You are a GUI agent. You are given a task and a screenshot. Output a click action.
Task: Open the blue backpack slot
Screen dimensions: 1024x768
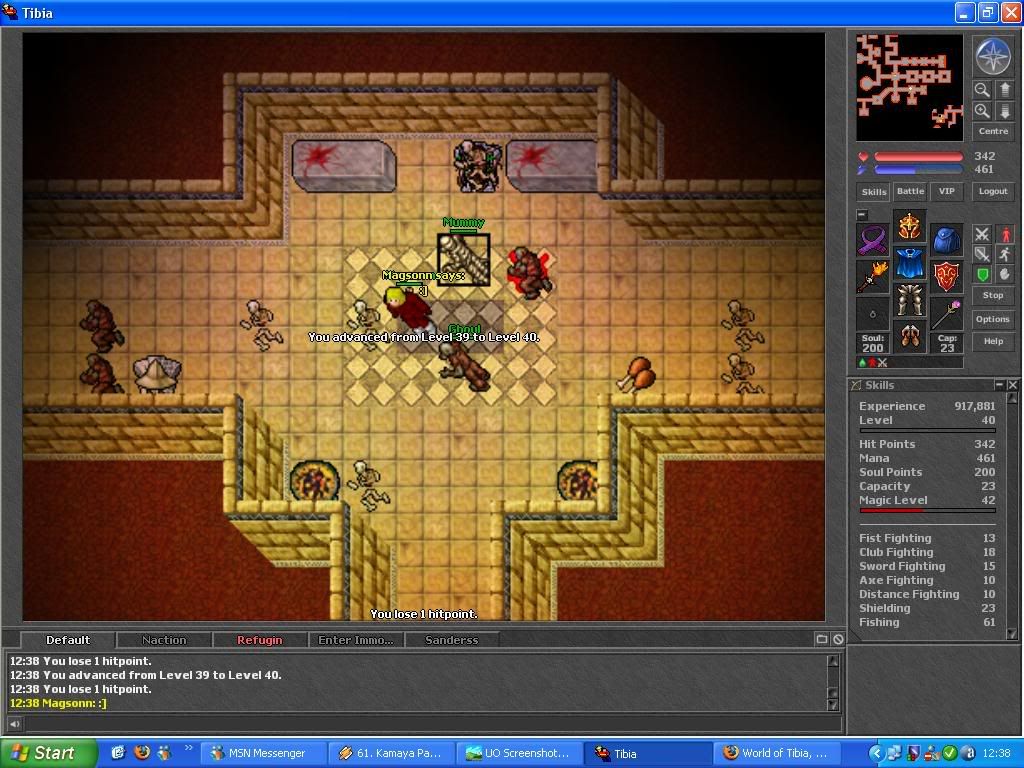coord(946,240)
